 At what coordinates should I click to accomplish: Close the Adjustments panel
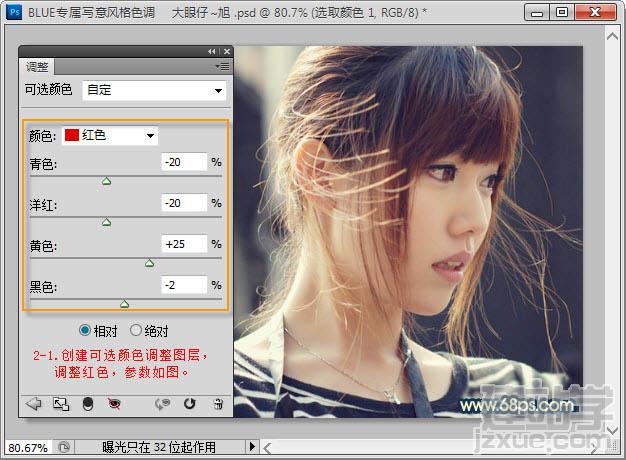[227, 52]
